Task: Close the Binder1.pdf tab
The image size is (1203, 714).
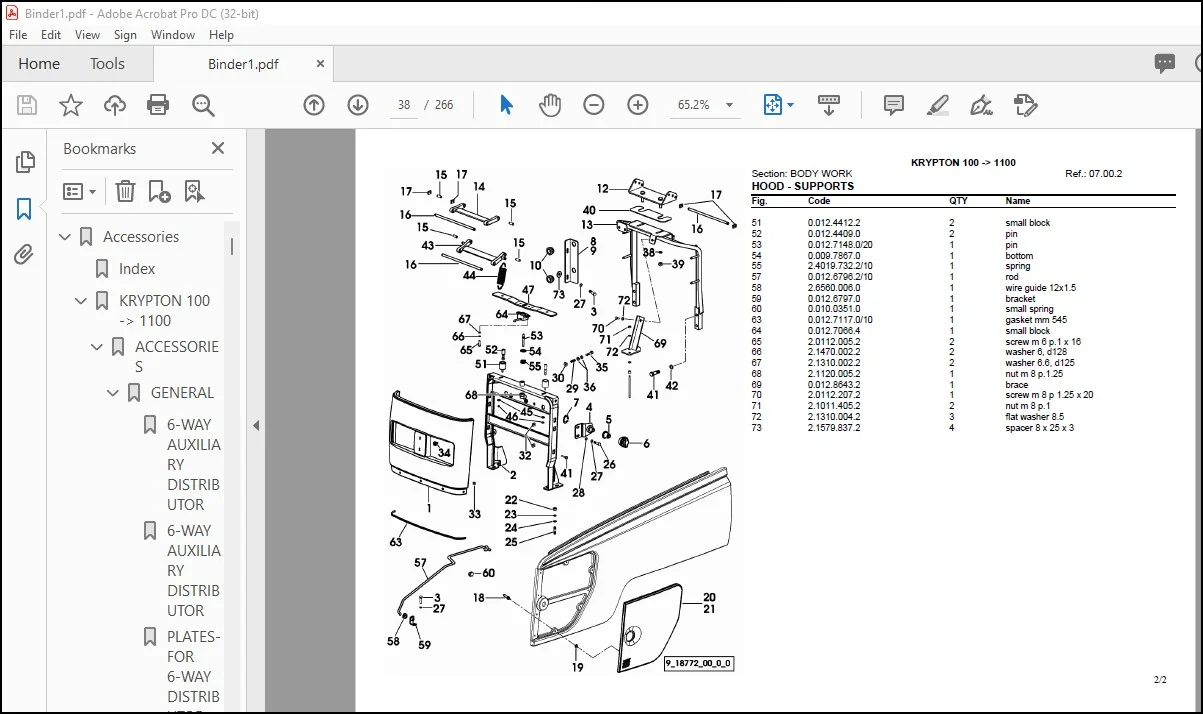Action: (320, 64)
